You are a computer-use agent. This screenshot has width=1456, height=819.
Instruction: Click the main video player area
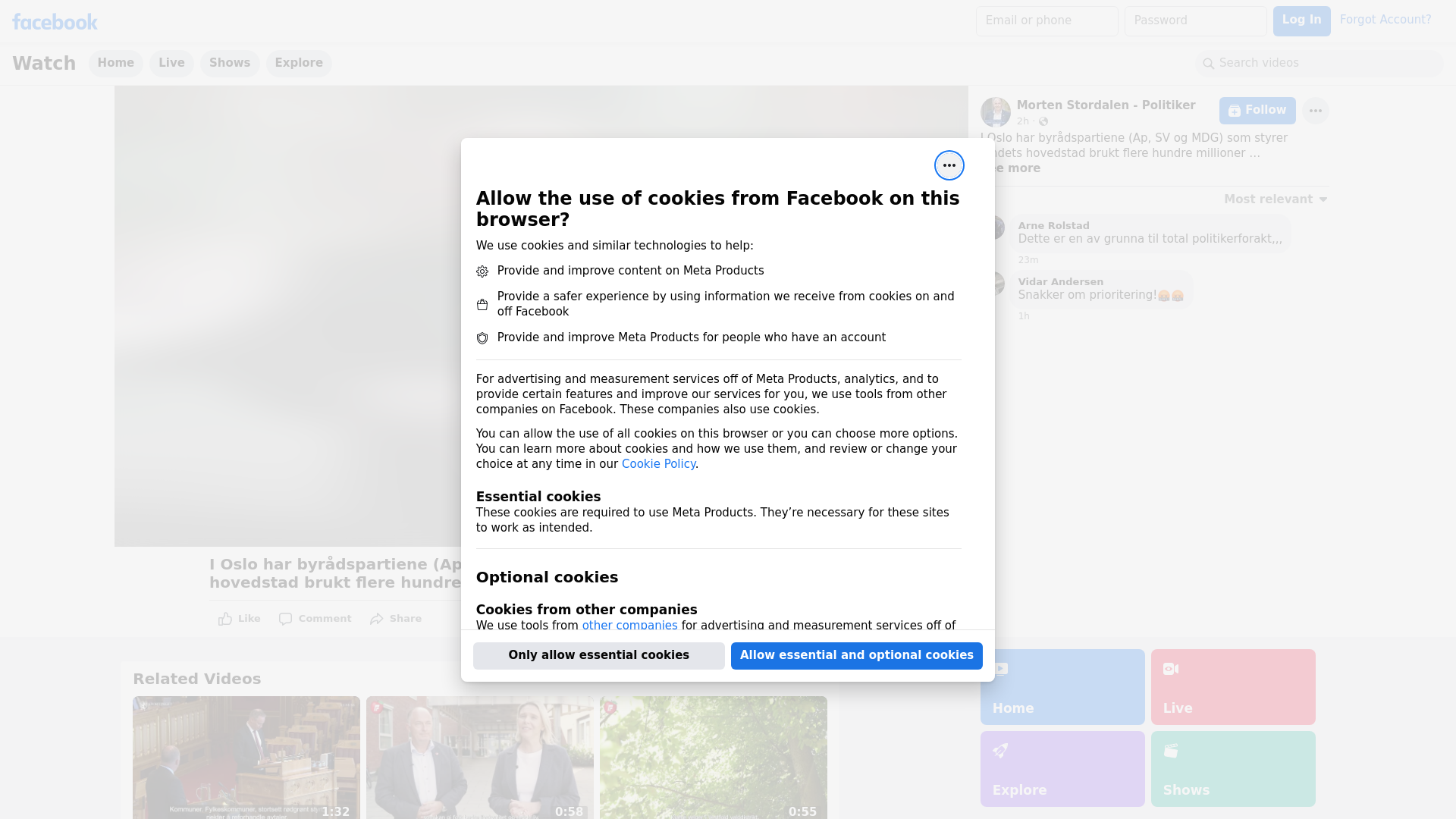click(288, 316)
